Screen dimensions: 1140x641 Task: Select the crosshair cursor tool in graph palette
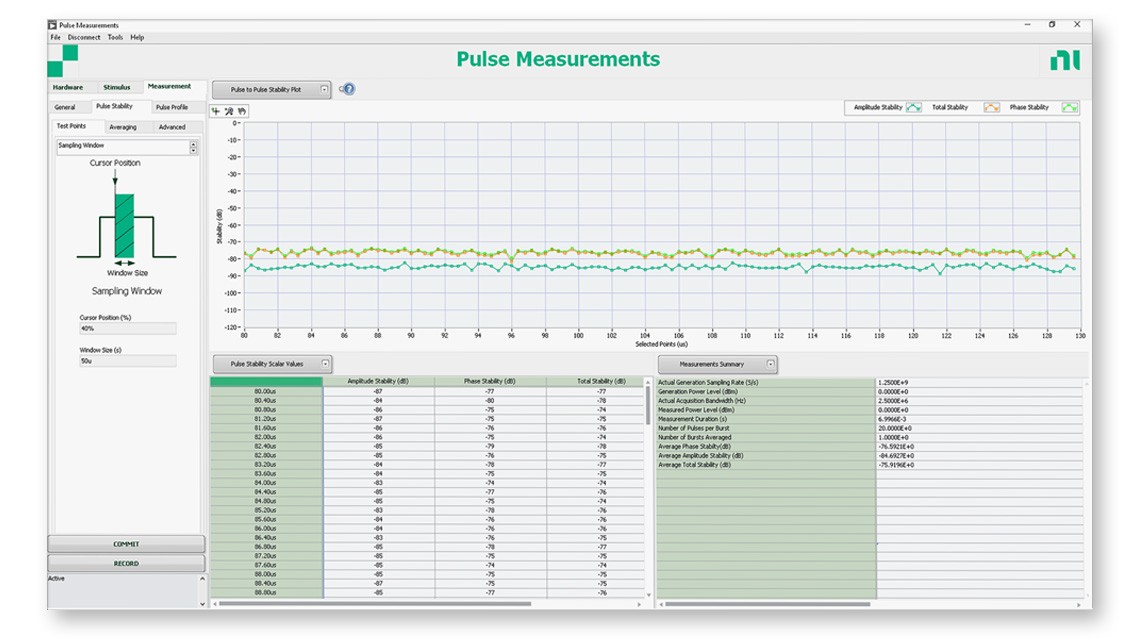pos(216,111)
